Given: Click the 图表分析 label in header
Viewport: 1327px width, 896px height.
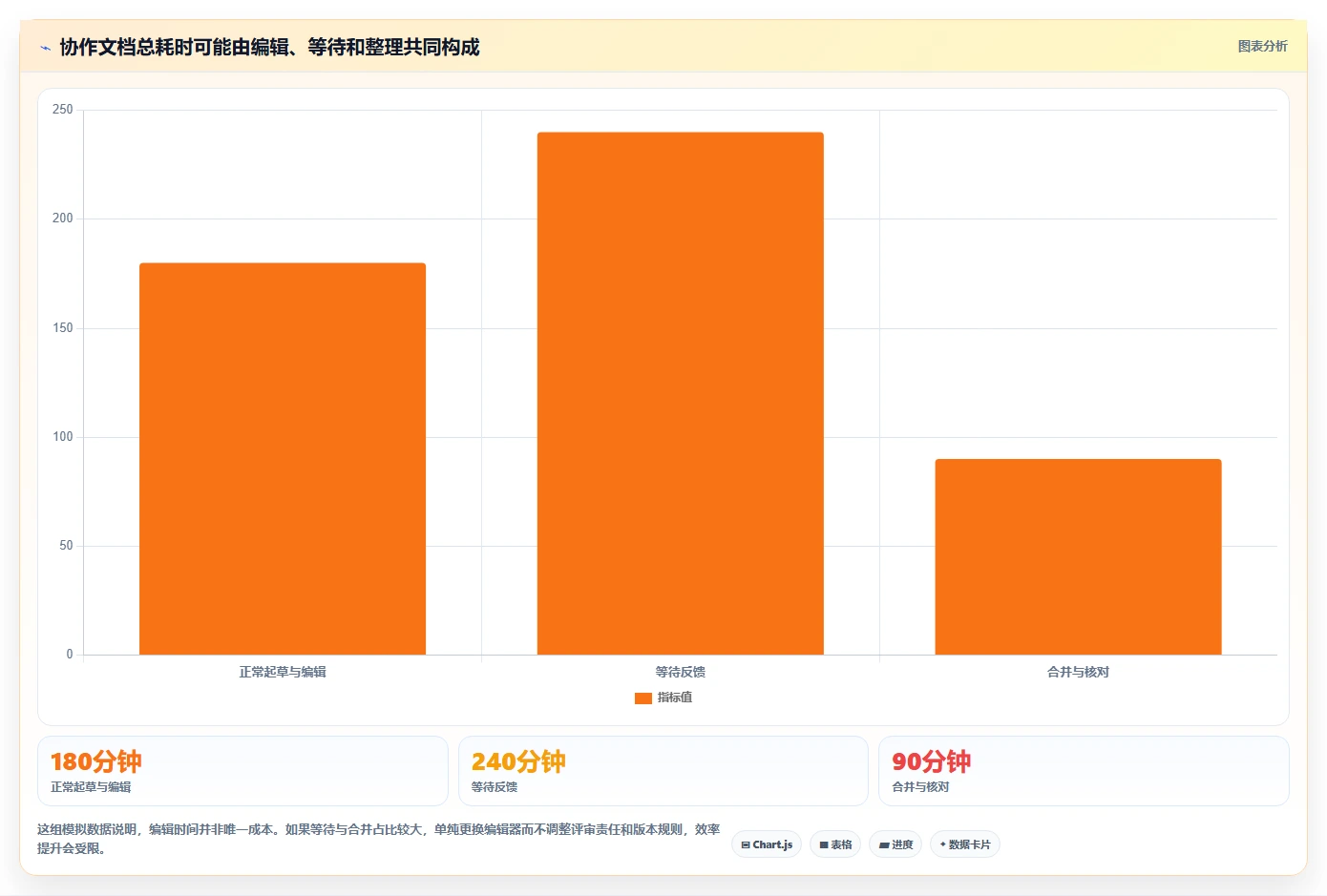Looking at the screenshot, I should pos(1262,46).
